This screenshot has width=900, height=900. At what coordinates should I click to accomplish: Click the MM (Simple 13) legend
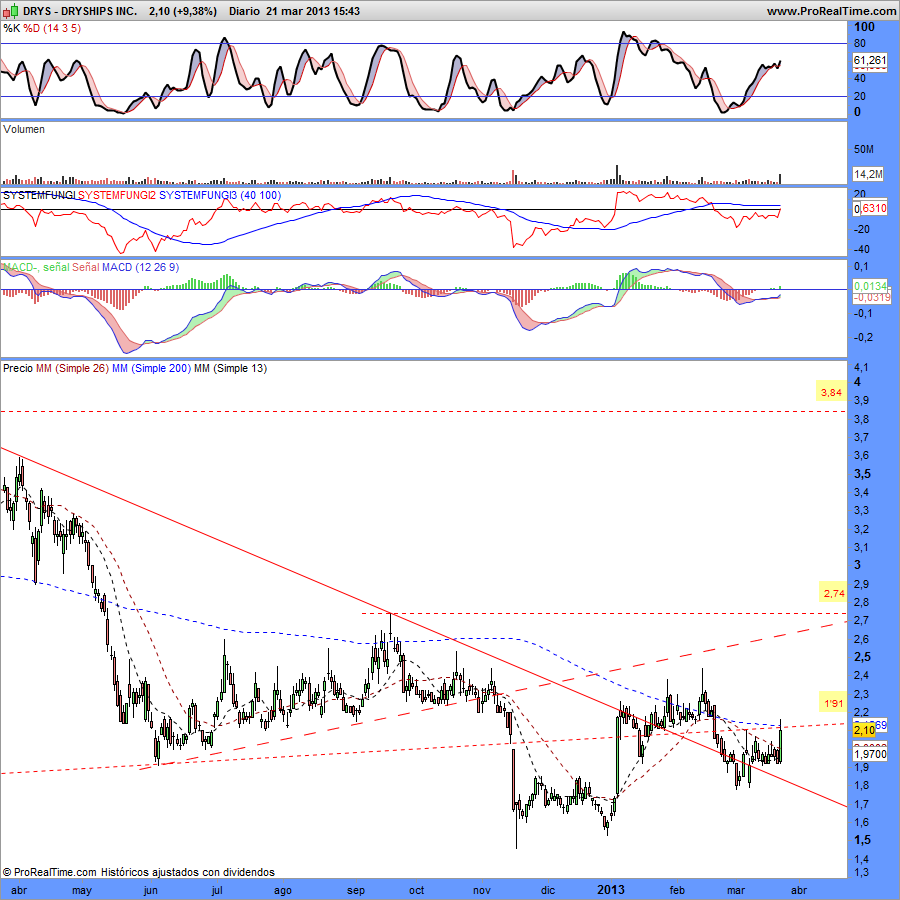pyautogui.click(x=230, y=368)
